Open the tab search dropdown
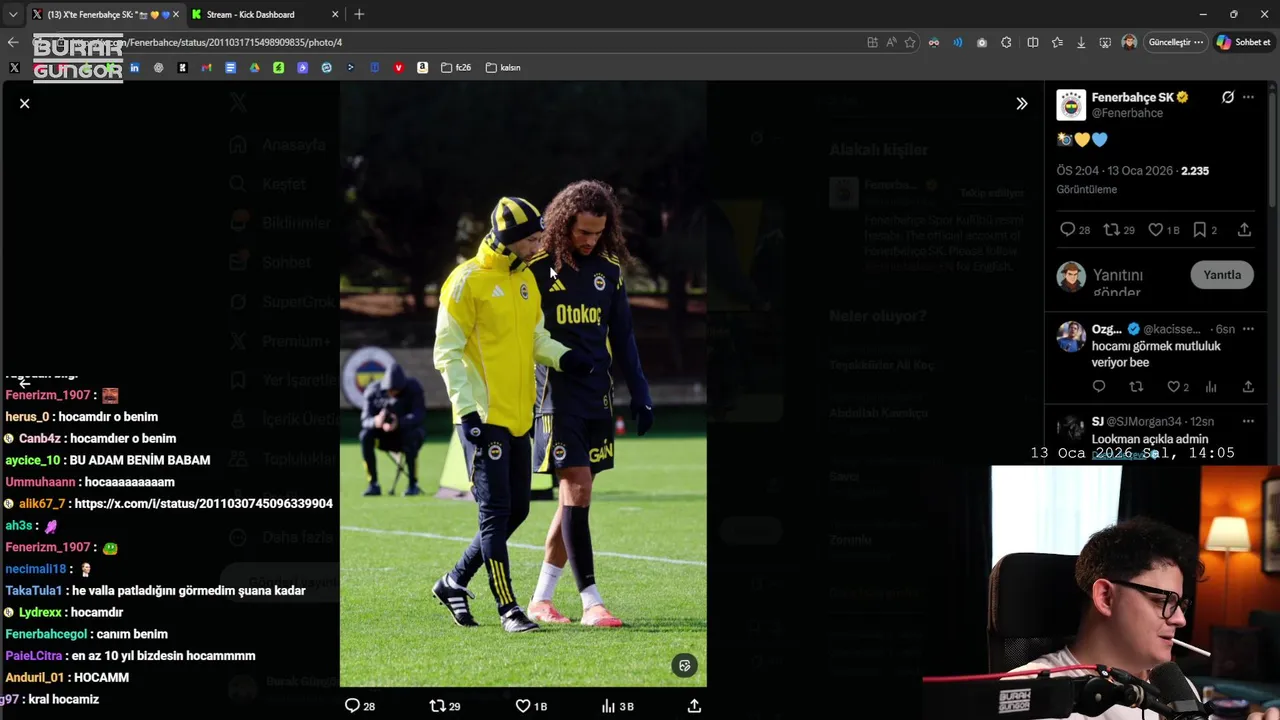The image size is (1280, 720). pyautogui.click(x=12, y=14)
